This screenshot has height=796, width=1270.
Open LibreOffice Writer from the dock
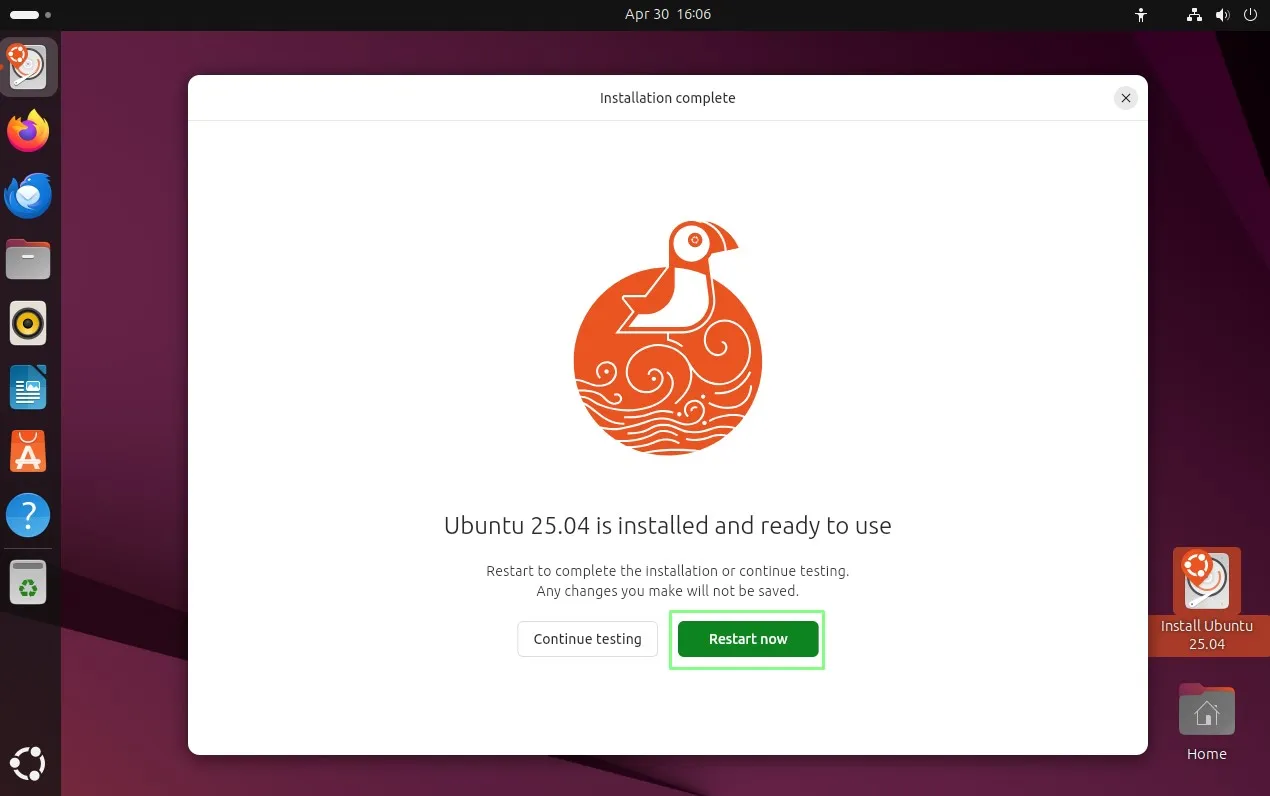tap(29, 388)
